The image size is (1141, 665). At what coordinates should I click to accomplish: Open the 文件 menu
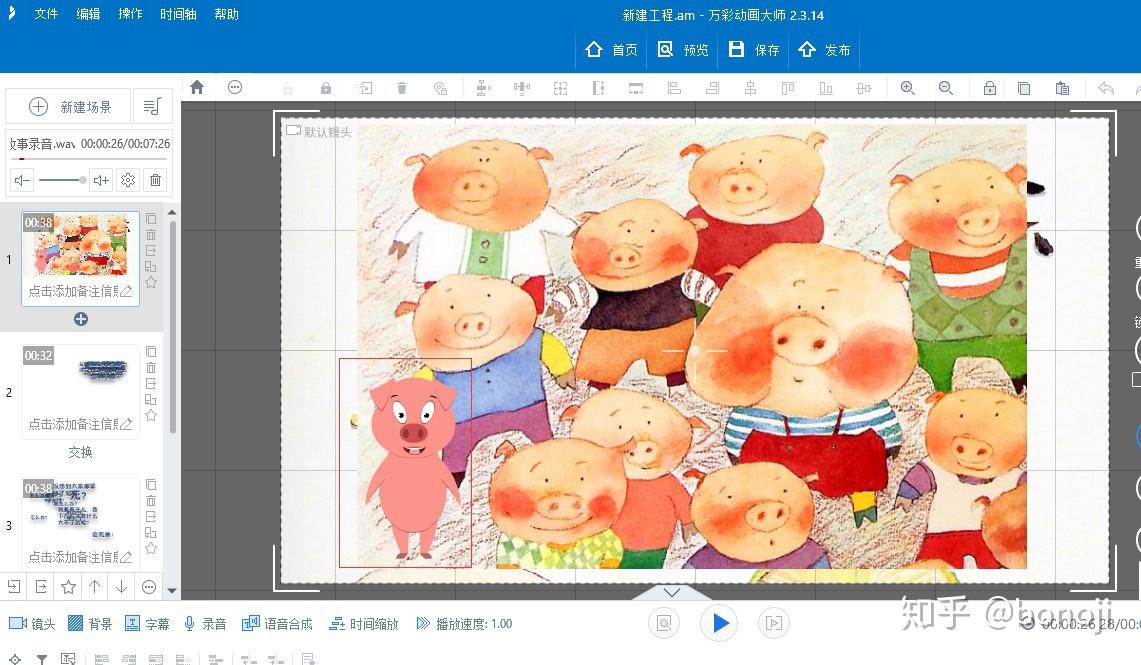coord(46,14)
